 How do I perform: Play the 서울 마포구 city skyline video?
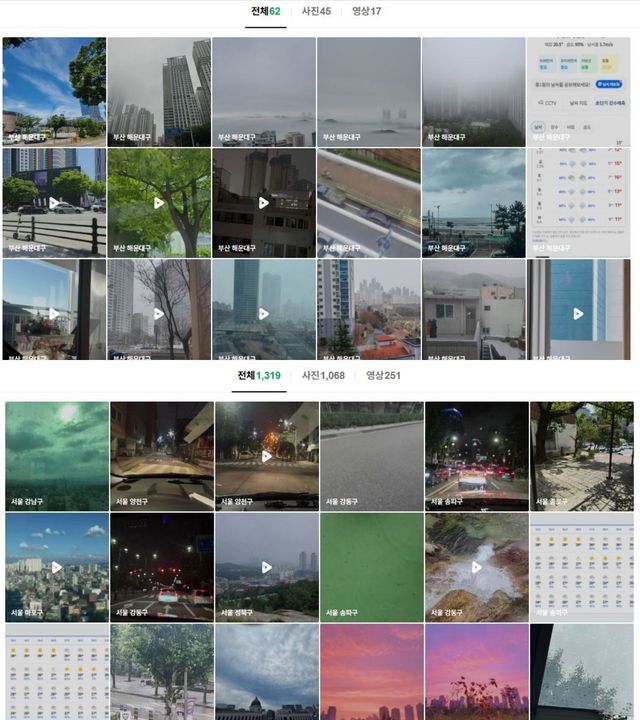click(57, 567)
